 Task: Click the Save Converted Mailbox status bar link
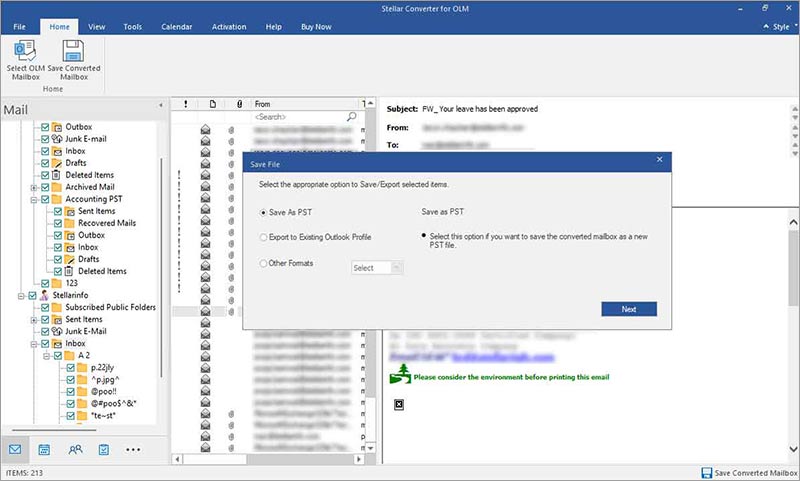point(756,473)
